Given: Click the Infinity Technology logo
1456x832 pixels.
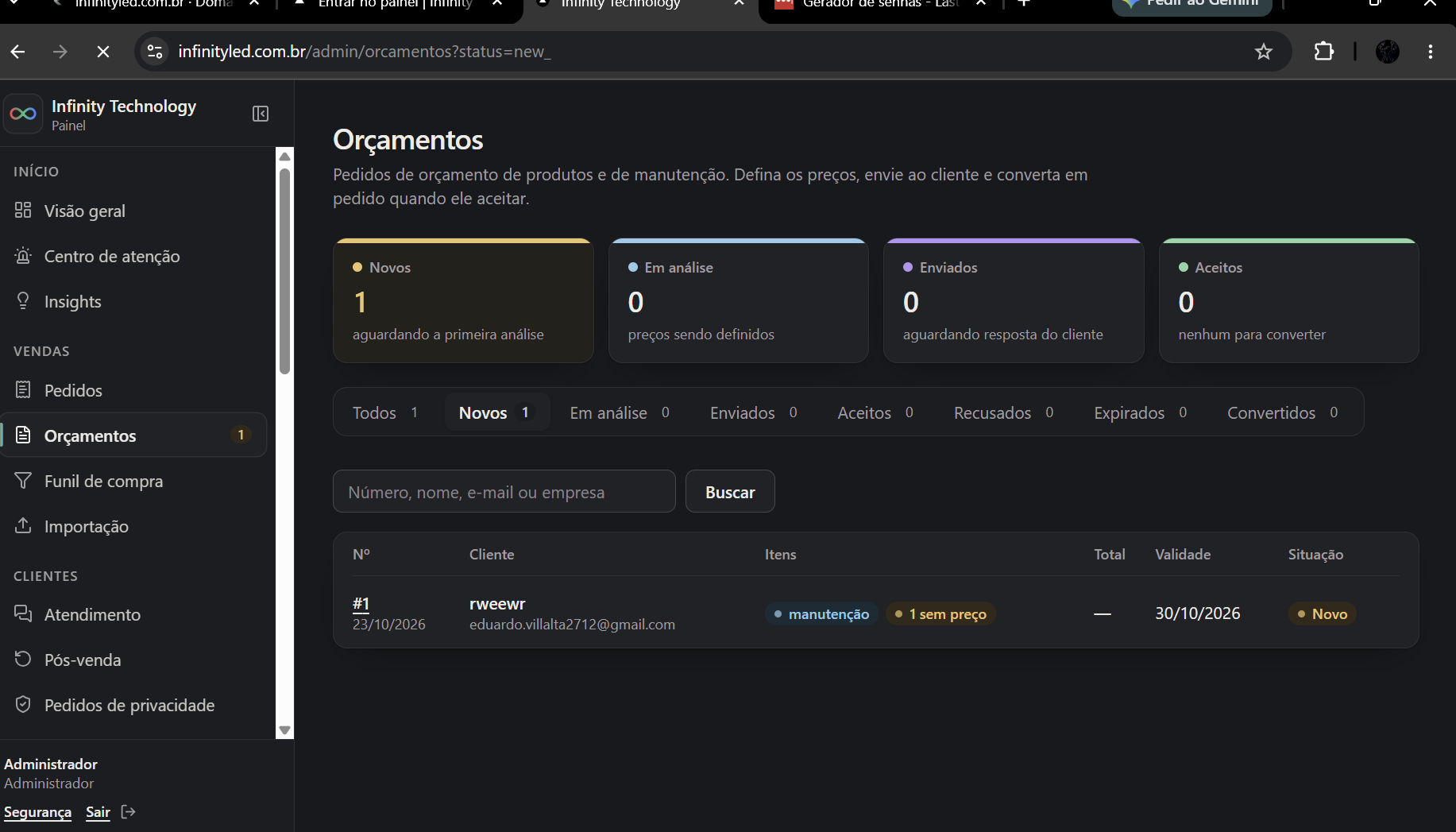Looking at the screenshot, I should tap(23, 114).
